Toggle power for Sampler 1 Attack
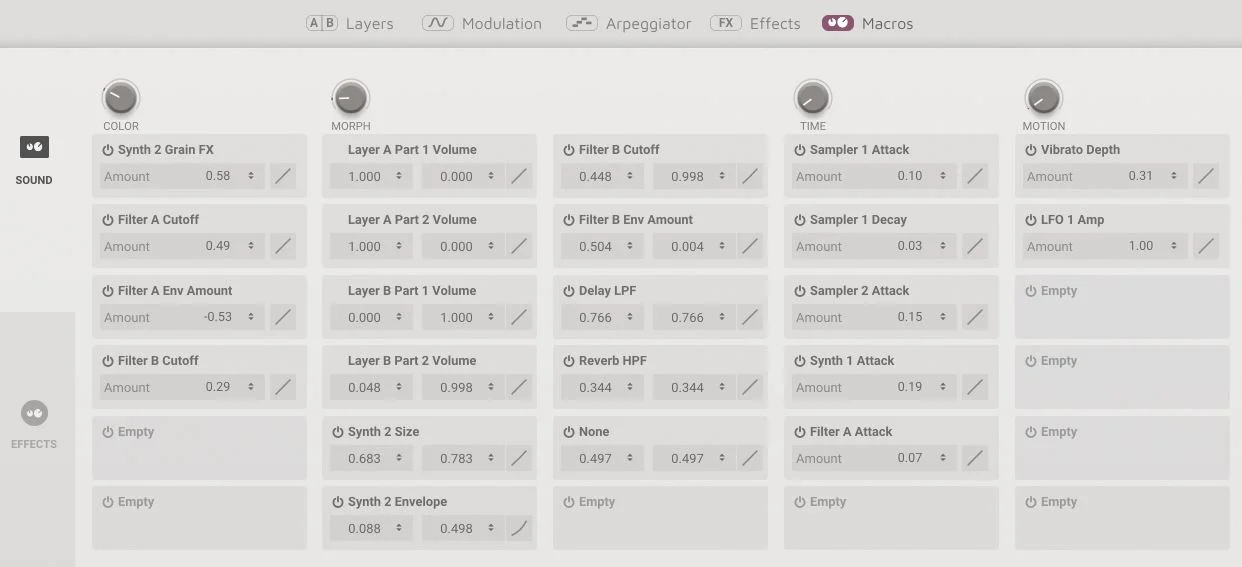This screenshot has width=1242, height=567. point(800,150)
